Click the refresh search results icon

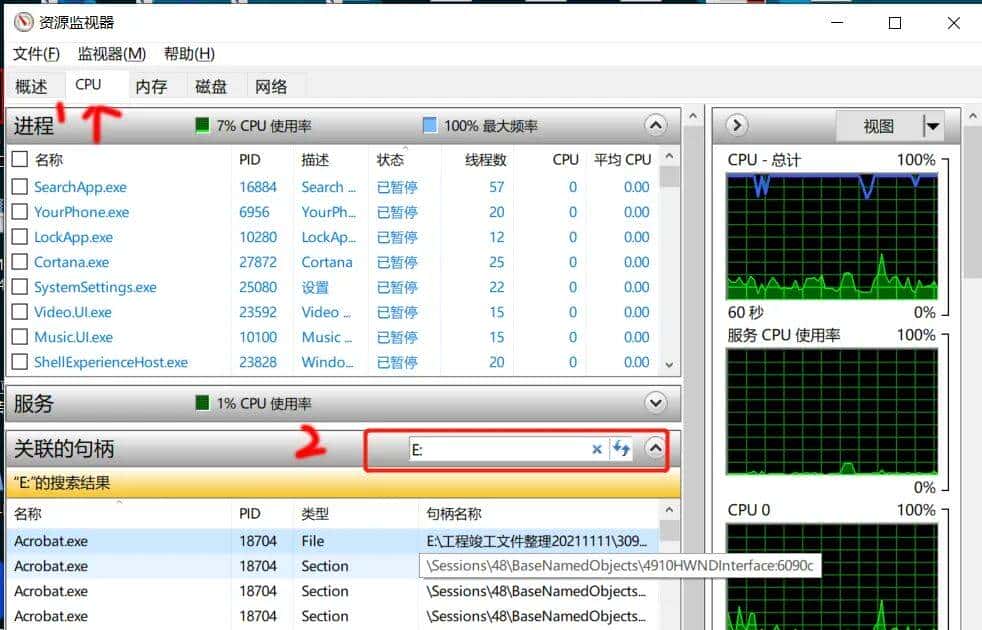coord(621,449)
